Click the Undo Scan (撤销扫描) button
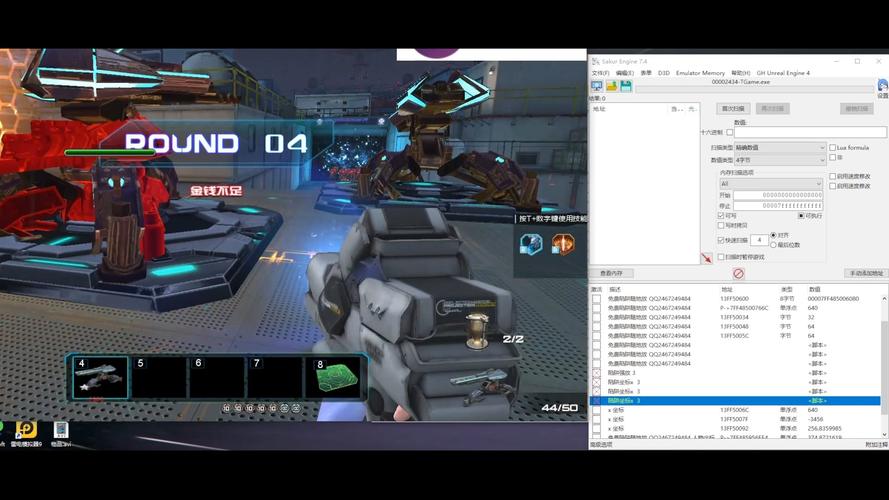Screen dimensions: 889x500 [857, 108]
